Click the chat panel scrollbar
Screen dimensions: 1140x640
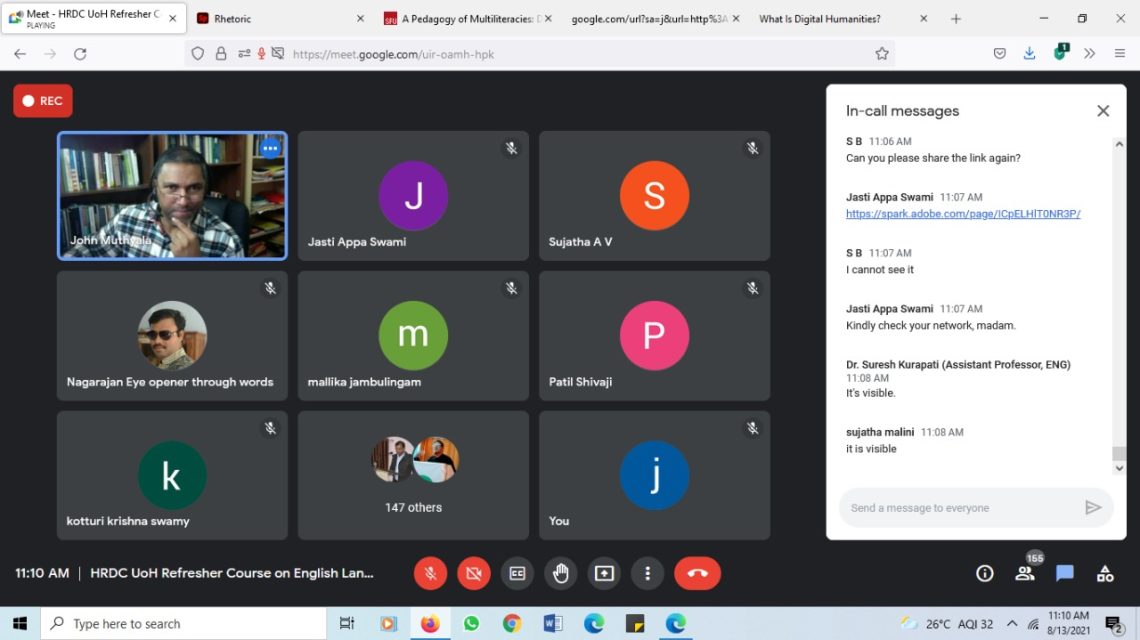(1119, 300)
